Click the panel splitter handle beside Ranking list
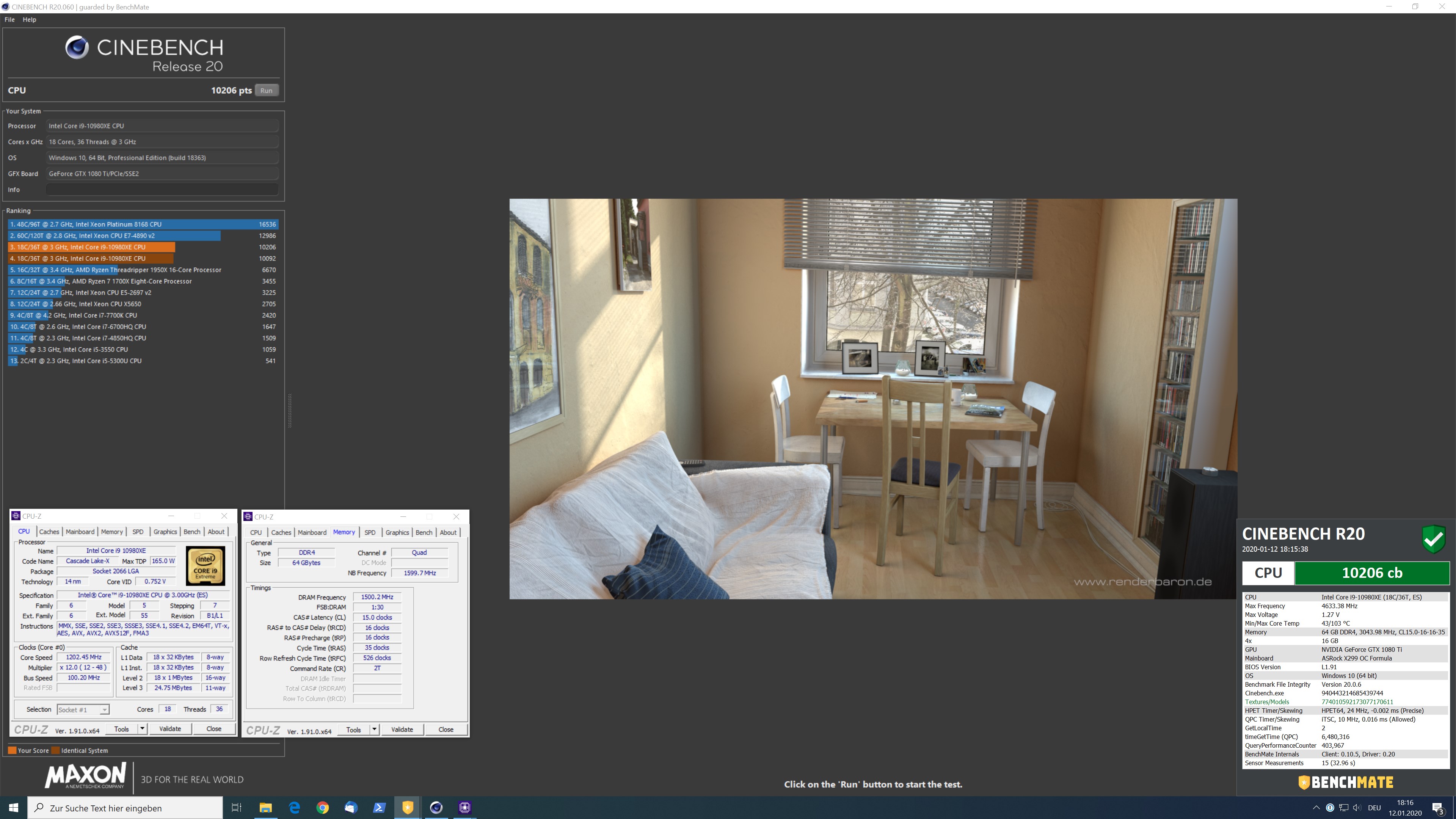Screen dimensions: 1456x819 pos(290,410)
